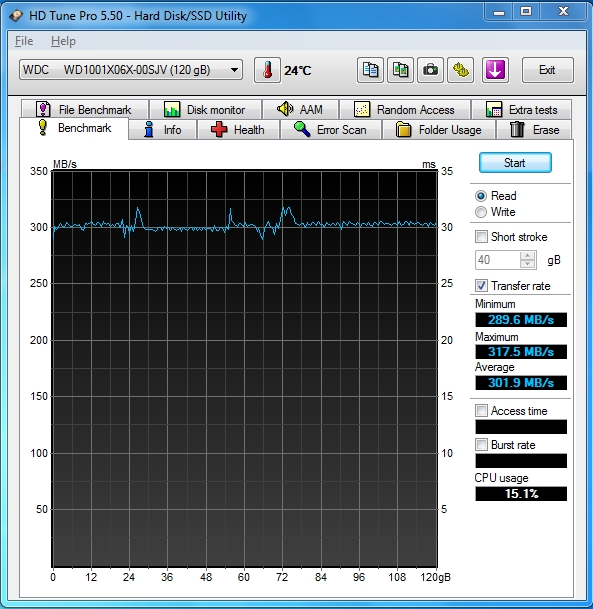This screenshot has width=593, height=609.
Task: Open the AAM tab
Action: coord(300,110)
